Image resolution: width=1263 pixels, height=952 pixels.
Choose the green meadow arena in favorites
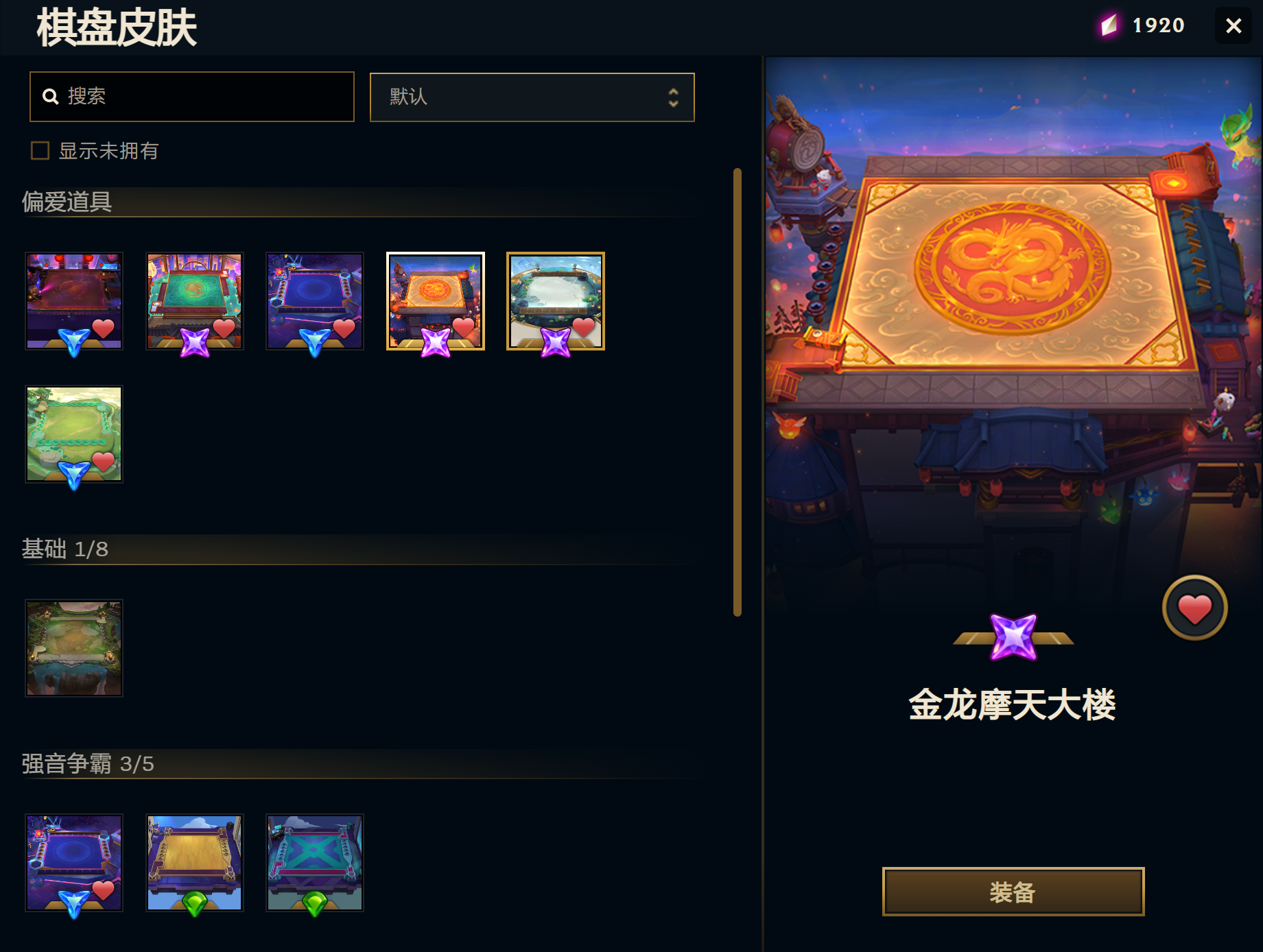pos(74,434)
